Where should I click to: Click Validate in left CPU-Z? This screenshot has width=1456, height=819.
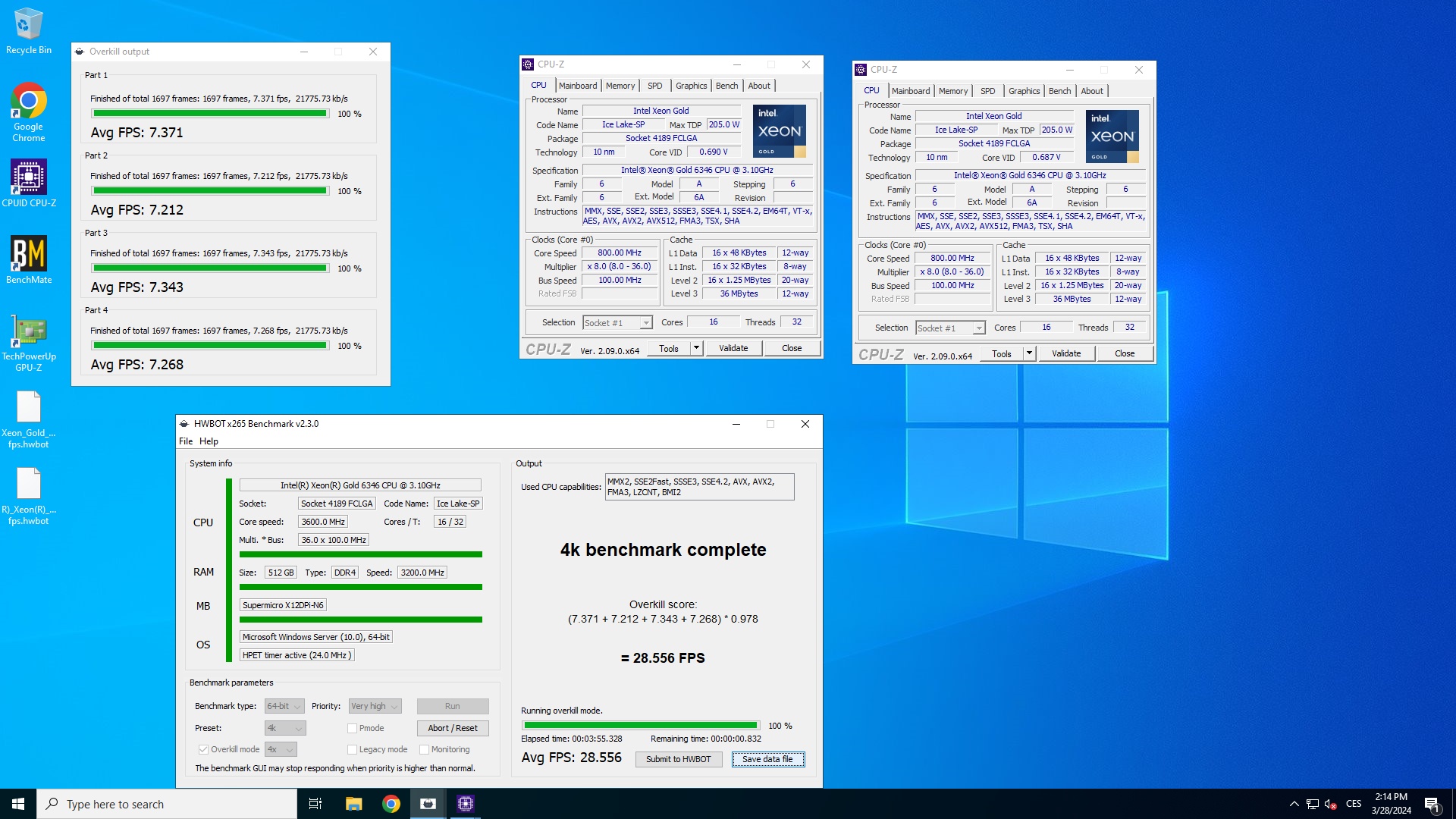coord(733,348)
